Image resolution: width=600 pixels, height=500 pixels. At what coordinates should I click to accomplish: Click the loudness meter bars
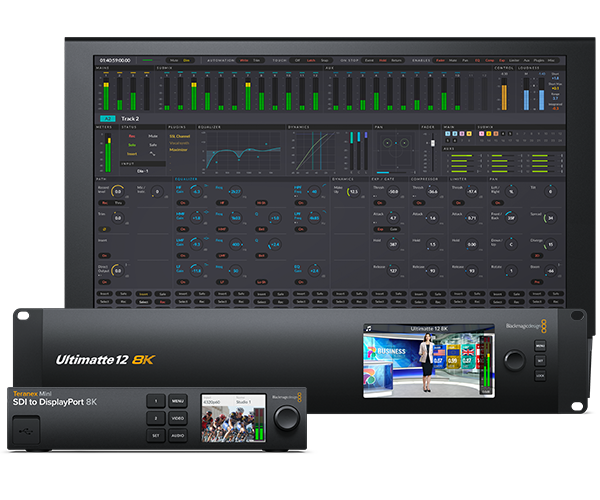click(534, 94)
